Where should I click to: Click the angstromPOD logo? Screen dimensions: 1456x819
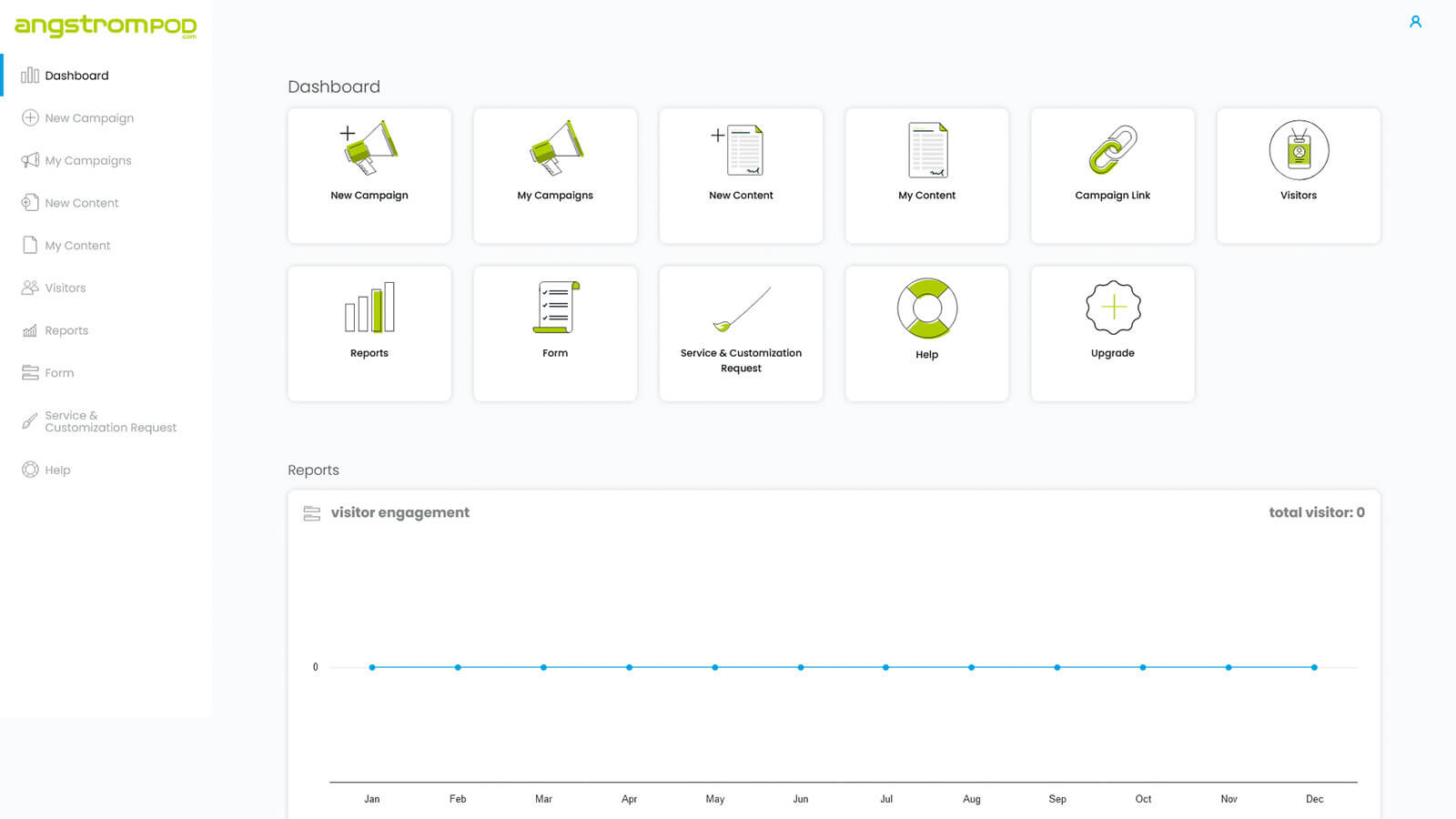(x=106, y=25)
